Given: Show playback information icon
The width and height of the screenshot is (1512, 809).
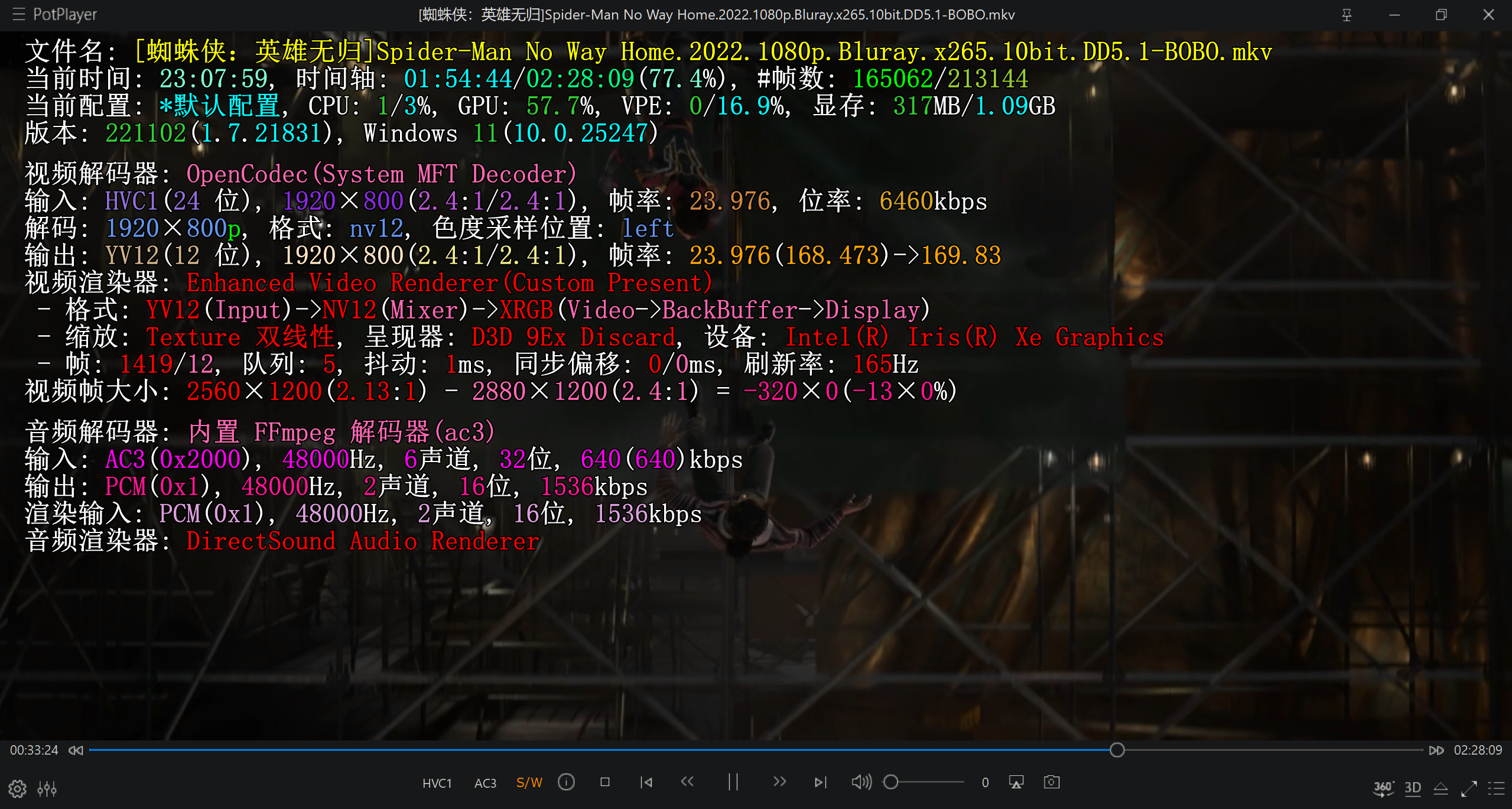Looking at the screenshot, I should [566, 782].
